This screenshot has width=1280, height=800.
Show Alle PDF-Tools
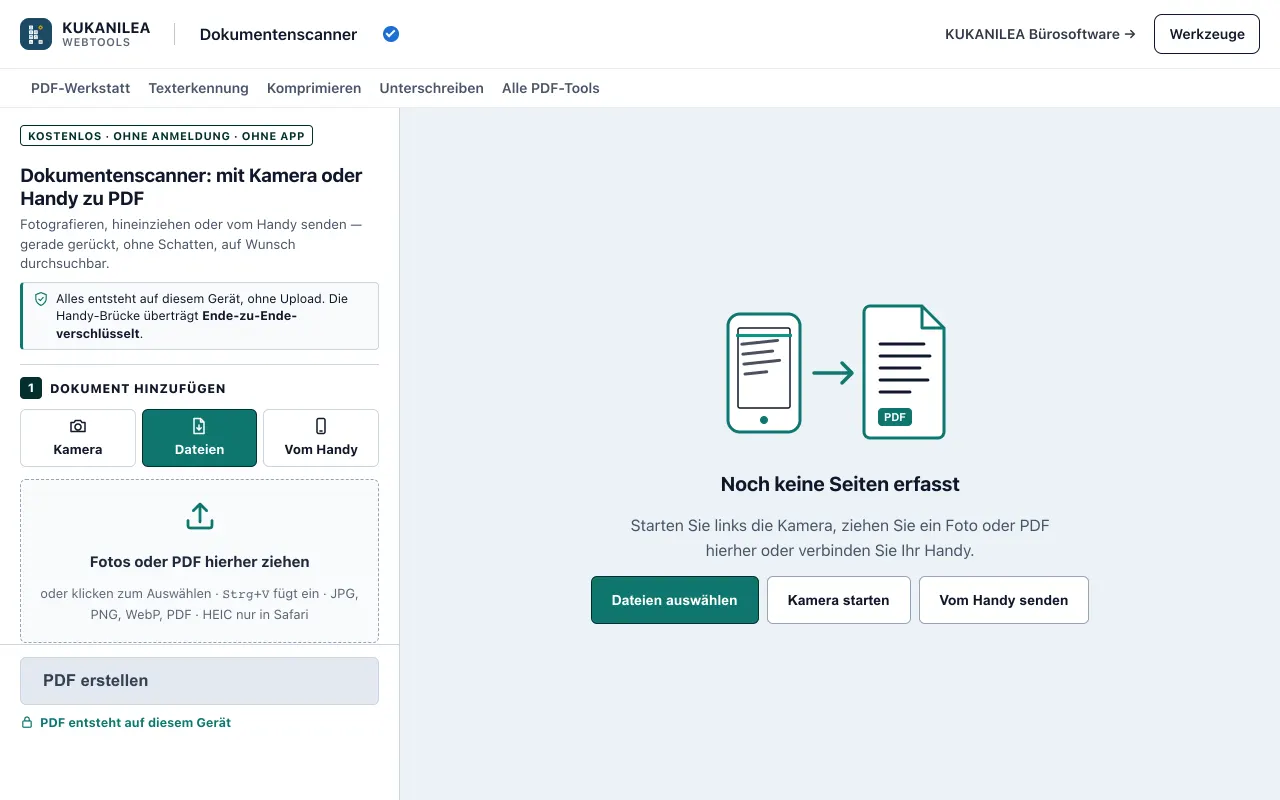551,88
